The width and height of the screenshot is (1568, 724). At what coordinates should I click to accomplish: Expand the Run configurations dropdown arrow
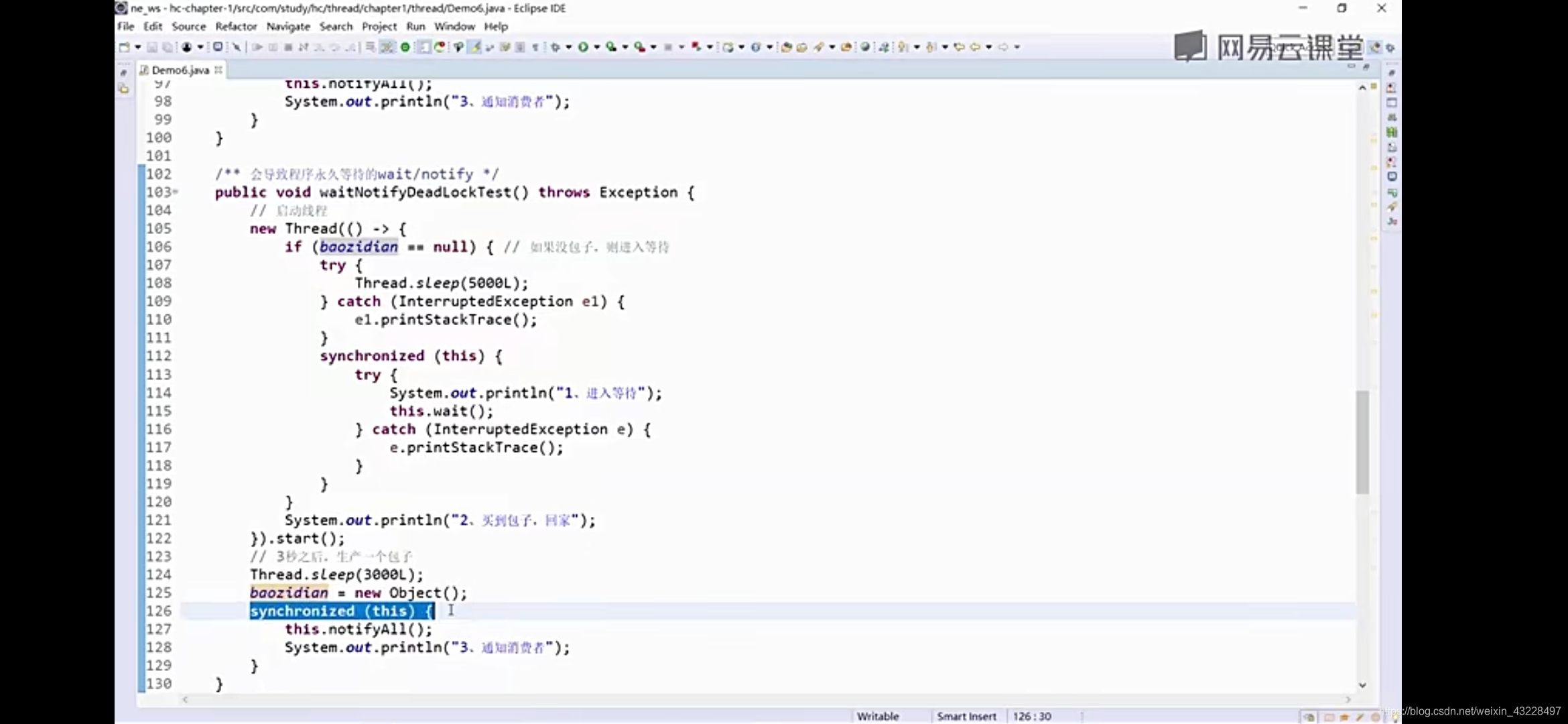coord(596,47)
